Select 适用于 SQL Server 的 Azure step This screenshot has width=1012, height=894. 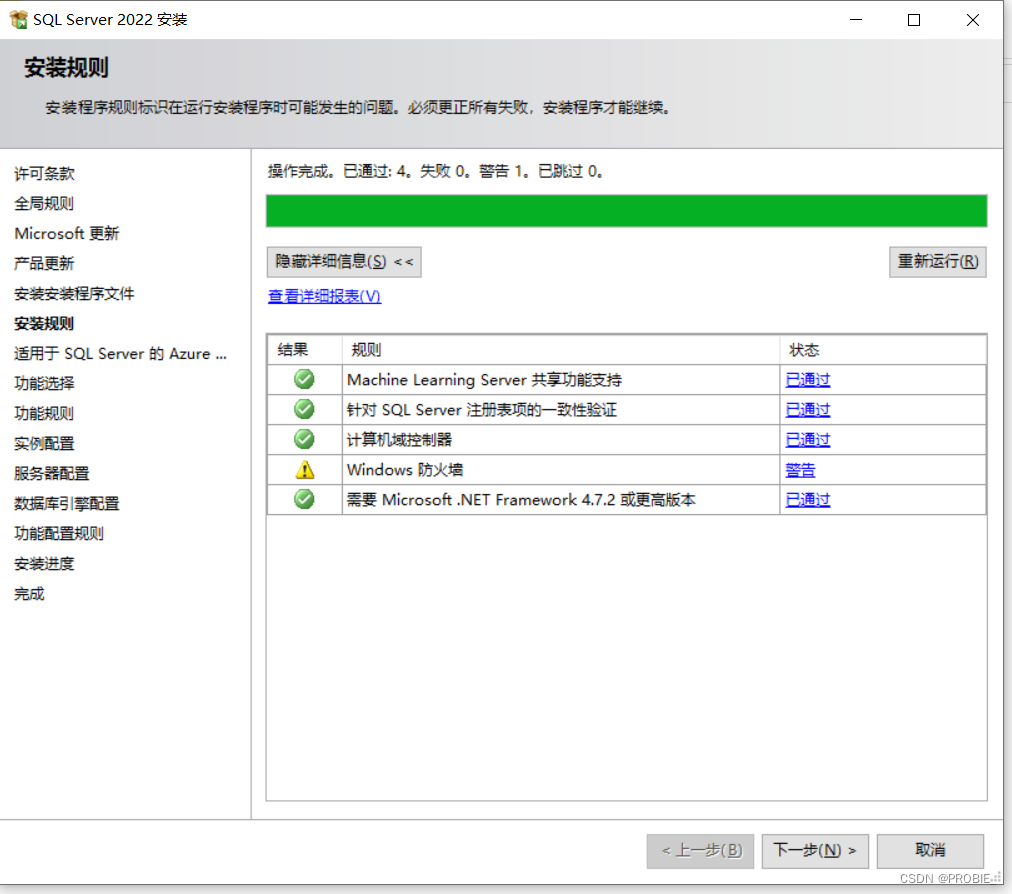(120, 354)
